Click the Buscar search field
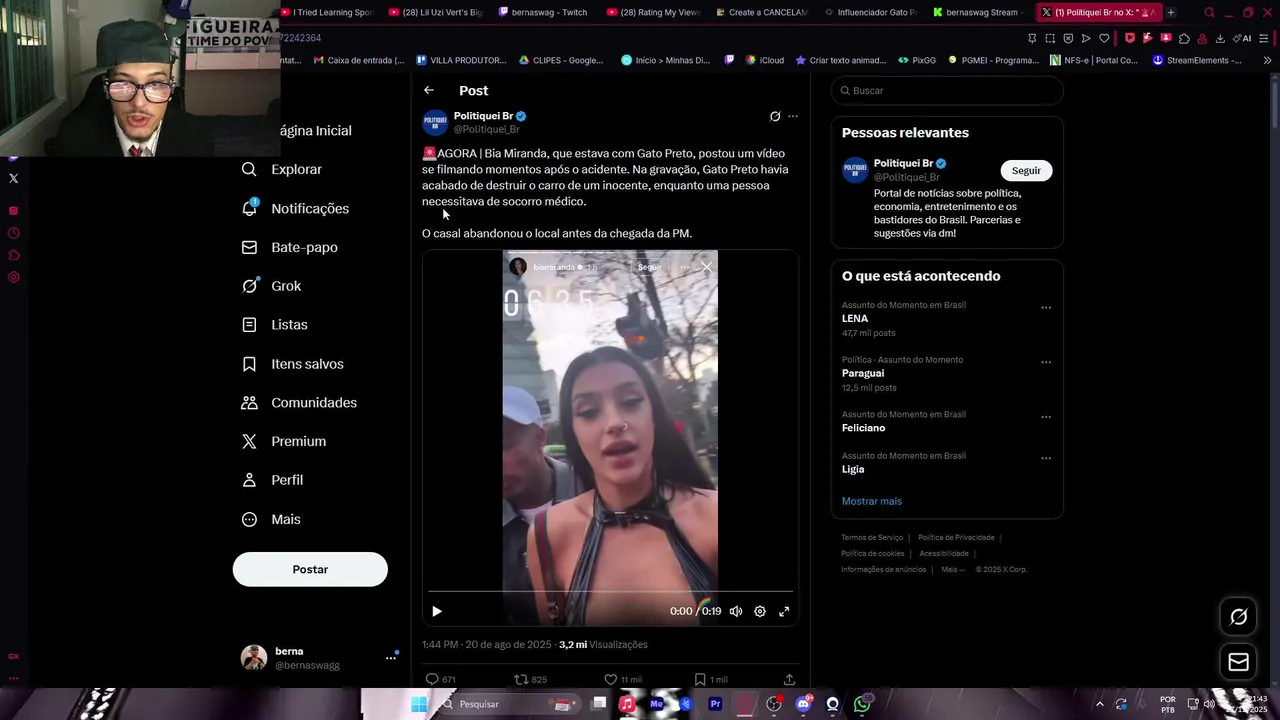The width and height of the screenshot is (1280, 720). 947,90
